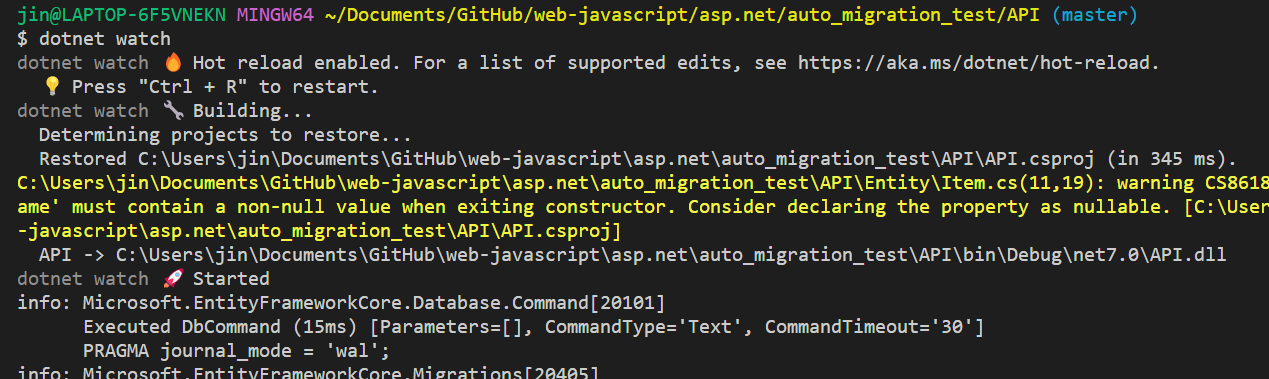
Task: Click the "Determining projects to restore..." line
Action: pyautogui.click(x=225, y=135)
